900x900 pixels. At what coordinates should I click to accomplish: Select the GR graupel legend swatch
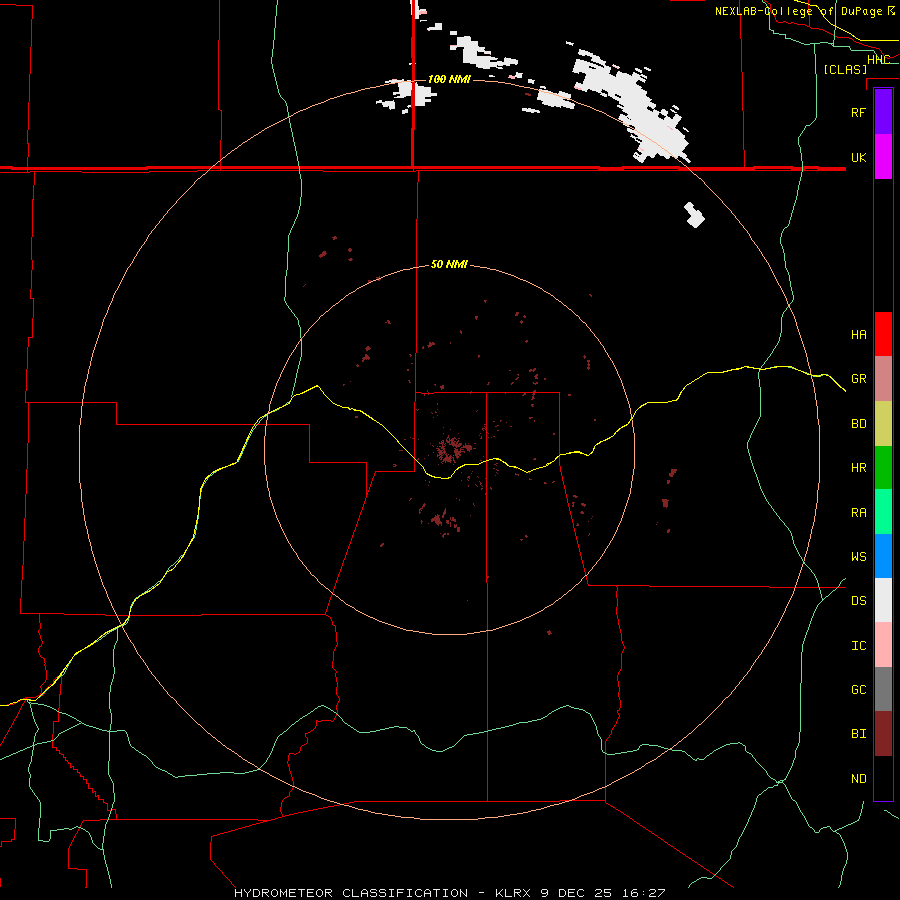pyautogui.click(x=883, y=379)
